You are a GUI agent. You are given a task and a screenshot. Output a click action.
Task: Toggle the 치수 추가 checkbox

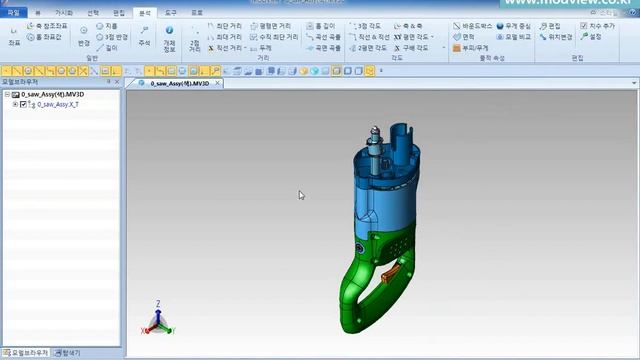coord(584,26)
